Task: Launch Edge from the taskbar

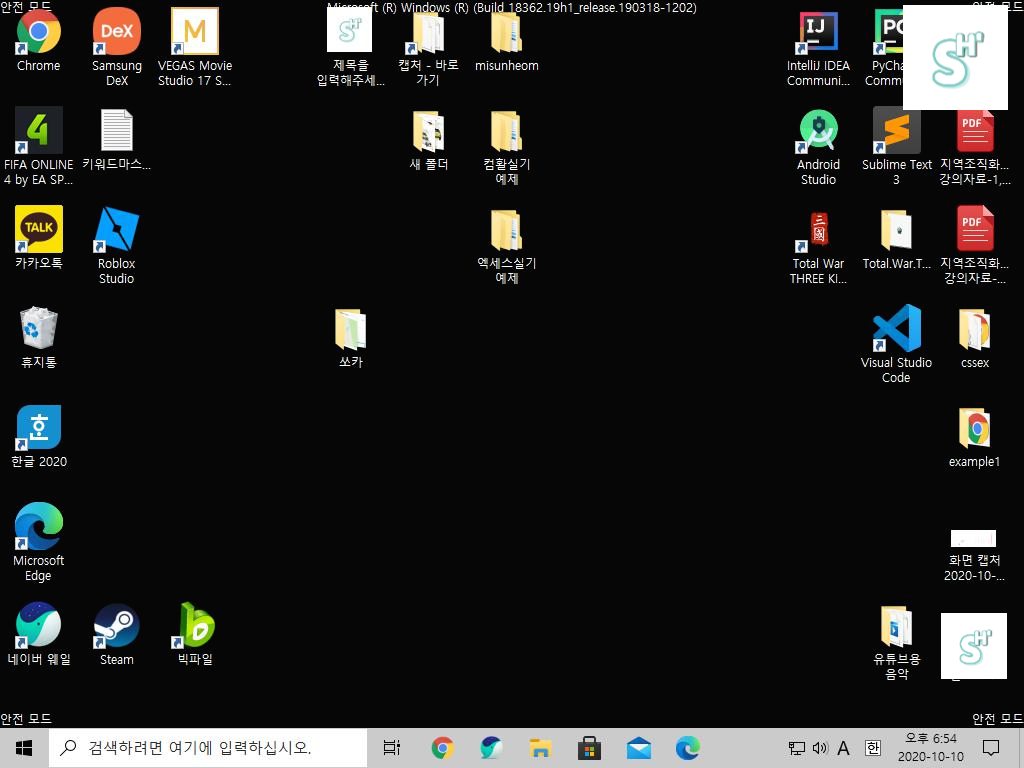Action: (x=687, y=748)
